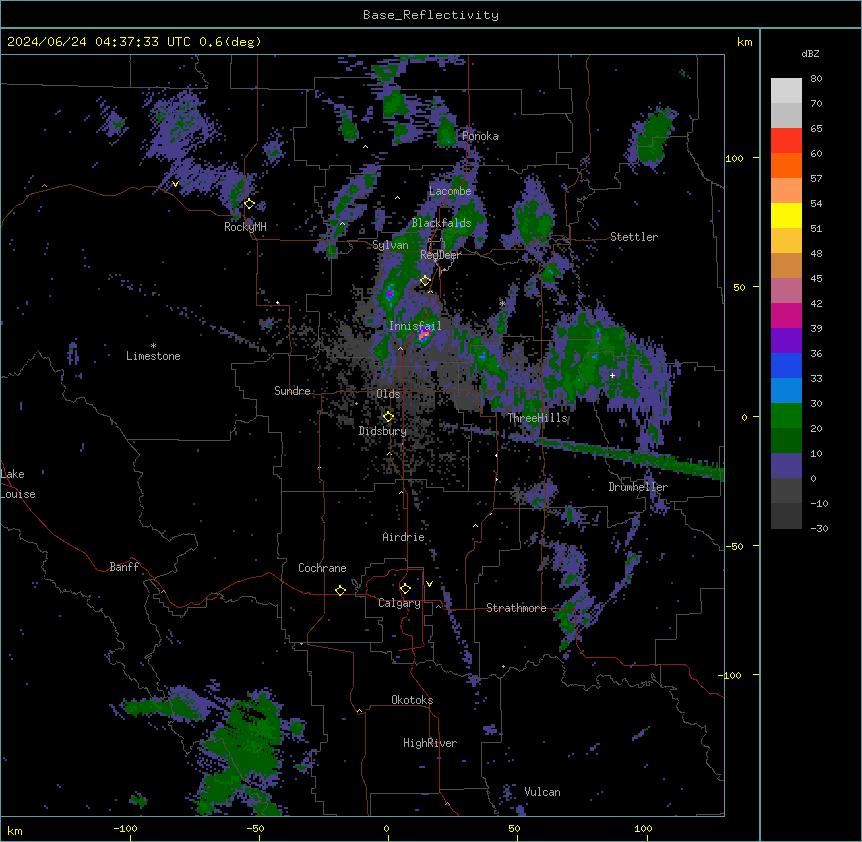
Task: Click the Ponoka city label
Action: click(x=480, y=136)
